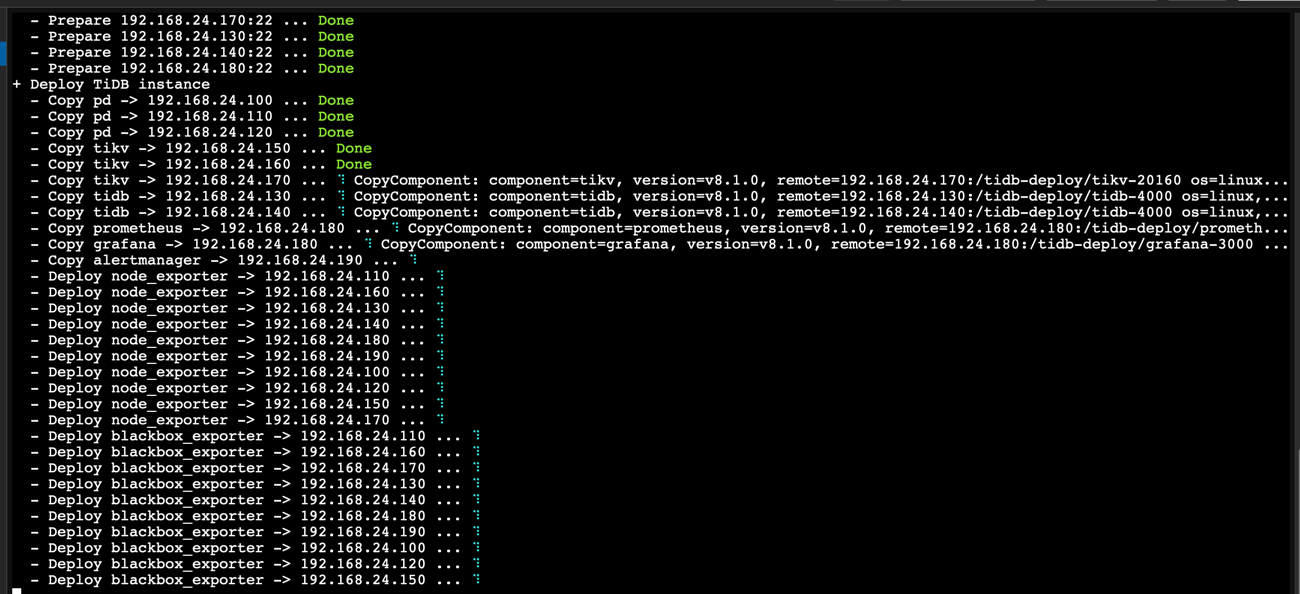The width and height of the screenshot is (1300, 594).
Task: Click Done status for Prepare 192.168.24.170:22
Action: [335, 20]
